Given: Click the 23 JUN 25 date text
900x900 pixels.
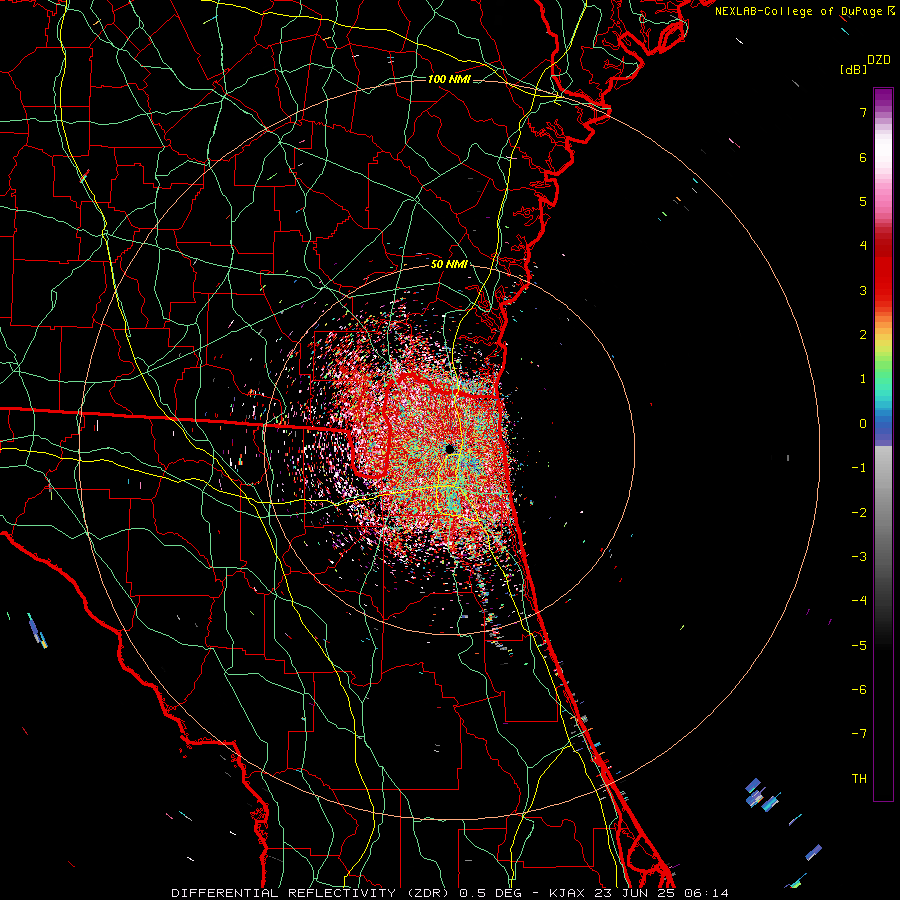Looking at the screenshot, I should [x=634, y=893].
